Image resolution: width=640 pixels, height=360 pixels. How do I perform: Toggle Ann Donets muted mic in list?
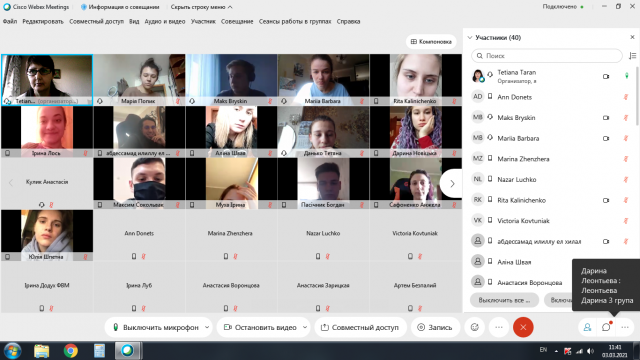pos(625,97)
